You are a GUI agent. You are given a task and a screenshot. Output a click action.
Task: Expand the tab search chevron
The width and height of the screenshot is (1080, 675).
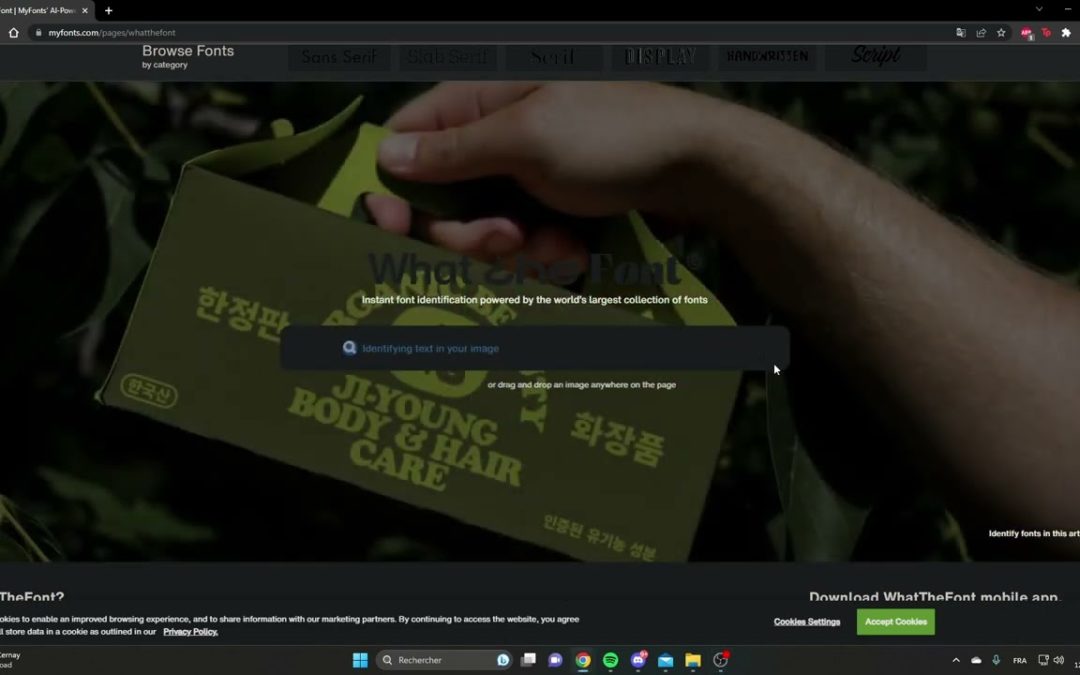click(x=1039, y=9)
